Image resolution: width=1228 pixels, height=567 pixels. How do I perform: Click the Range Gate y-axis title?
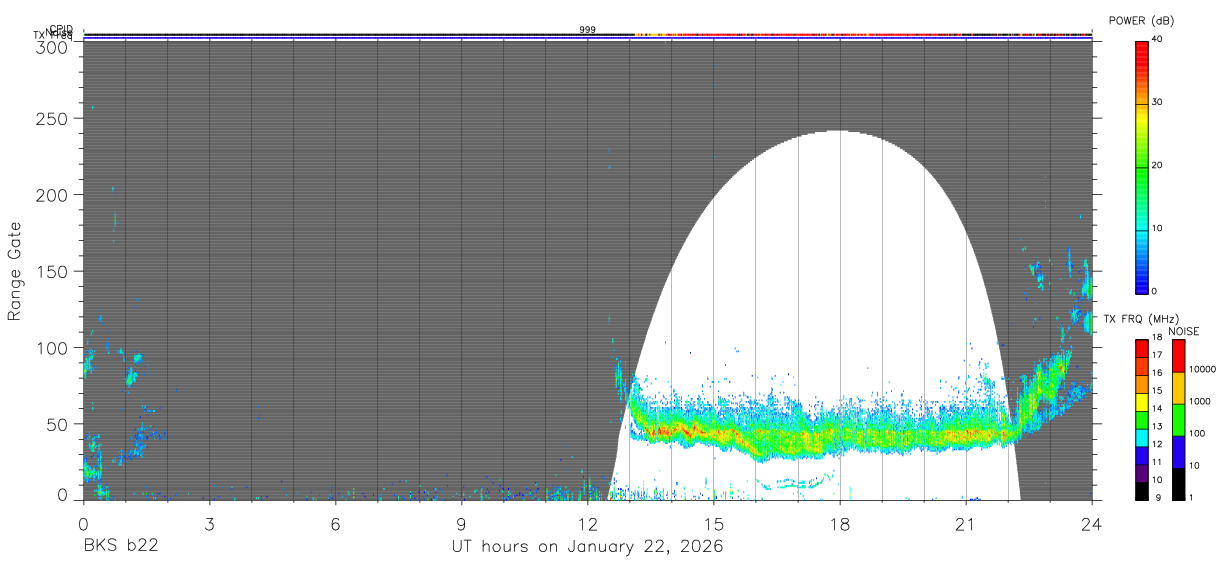click(x=15, y=271)
